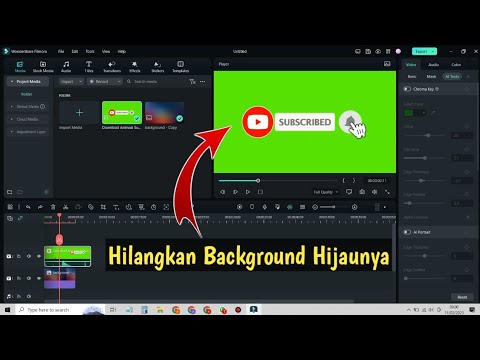Open the Media panel icon

pos(20,66)
